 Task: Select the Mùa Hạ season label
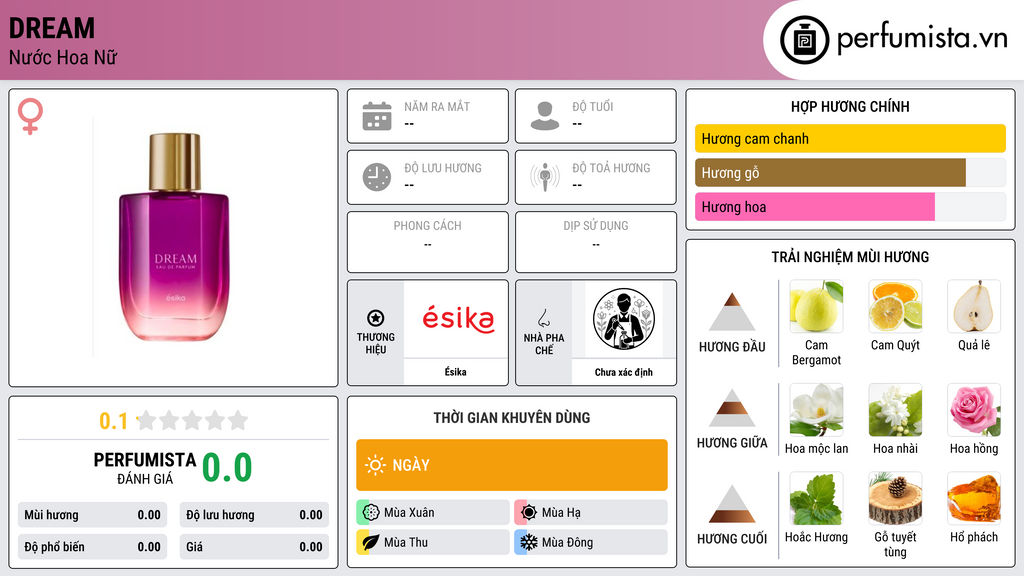(561, 513)
